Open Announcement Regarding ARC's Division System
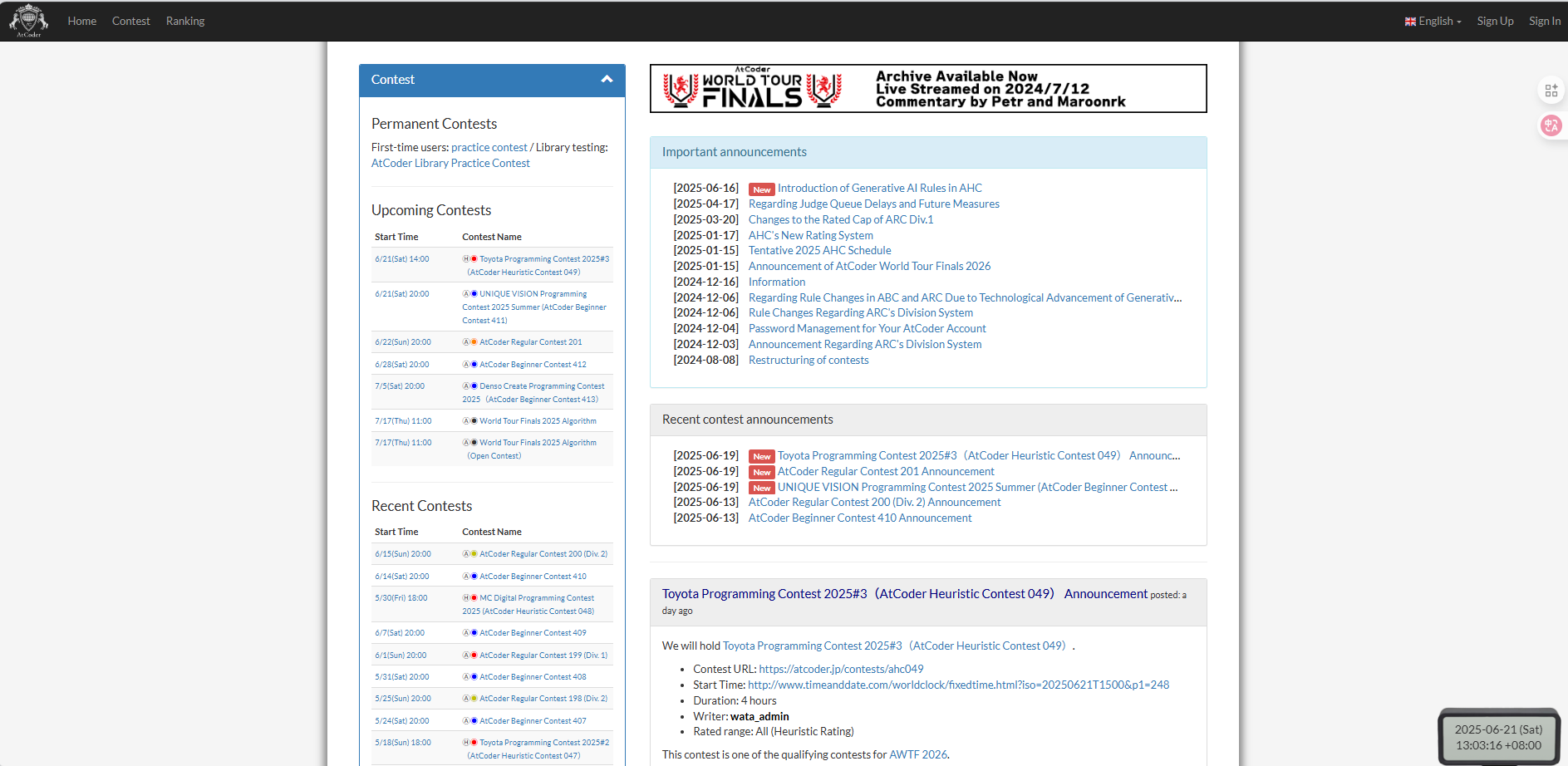Image resolution: width=1568 pixels, height=766 pixels. pos(865,345)
